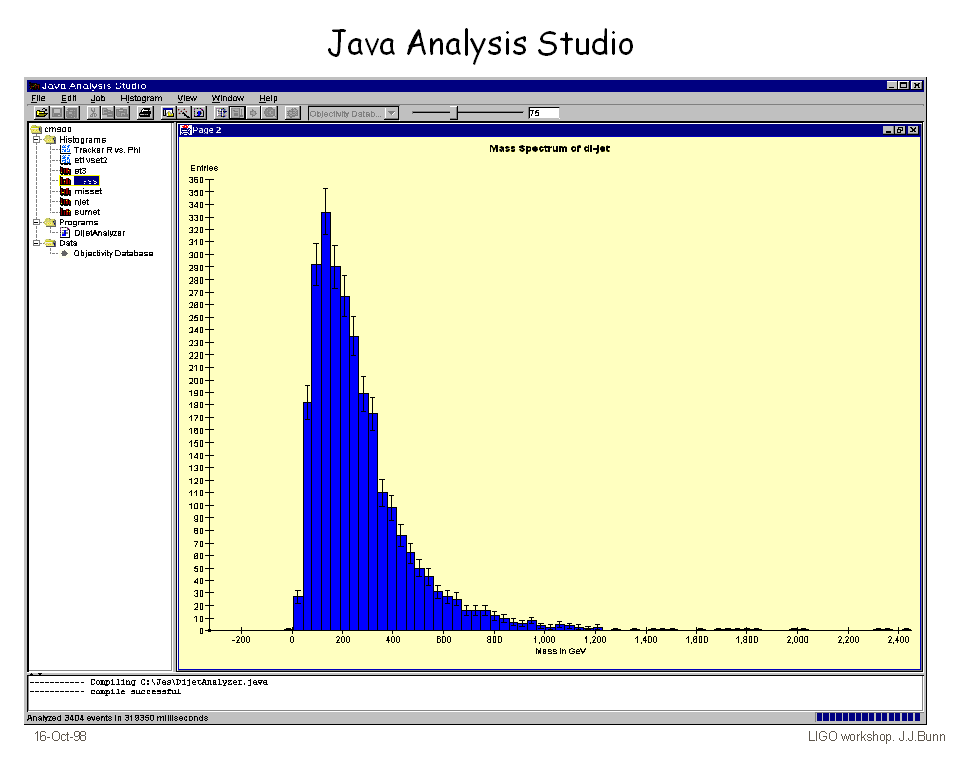Click the histogram icon next to sumet
Viewport: 960px width, 768px height.
coord(66,212)
